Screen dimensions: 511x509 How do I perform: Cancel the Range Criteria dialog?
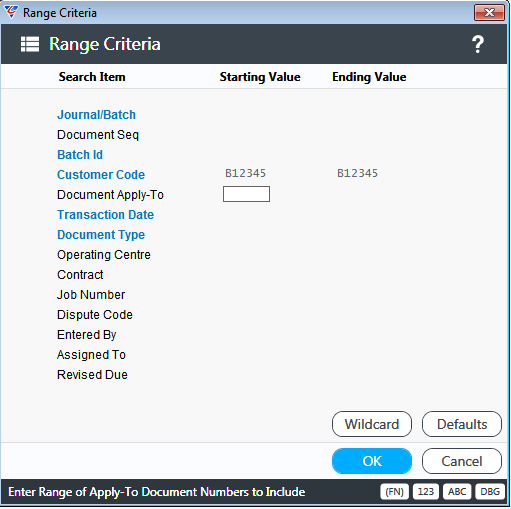[462, 461]
